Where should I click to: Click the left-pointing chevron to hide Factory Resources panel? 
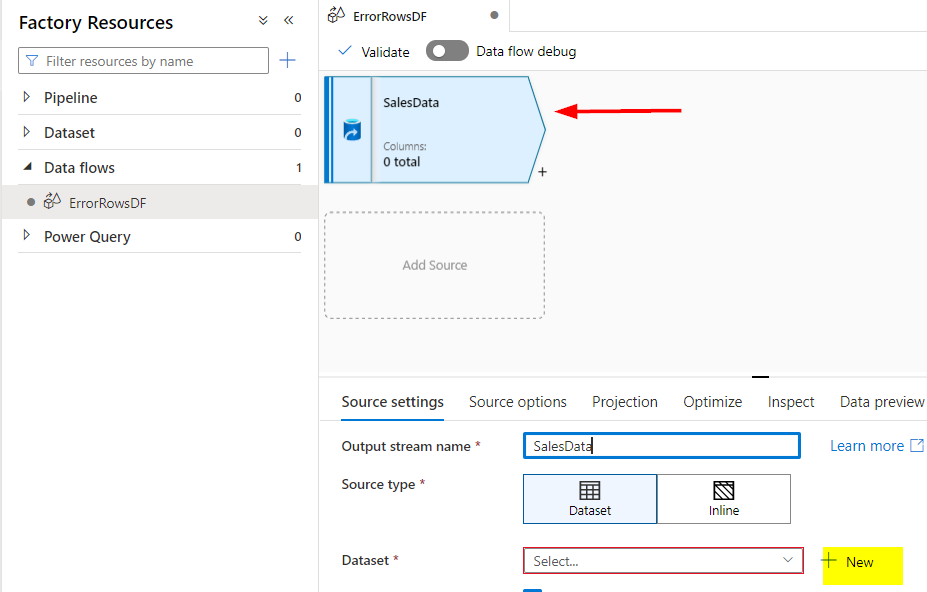(289, 19)
